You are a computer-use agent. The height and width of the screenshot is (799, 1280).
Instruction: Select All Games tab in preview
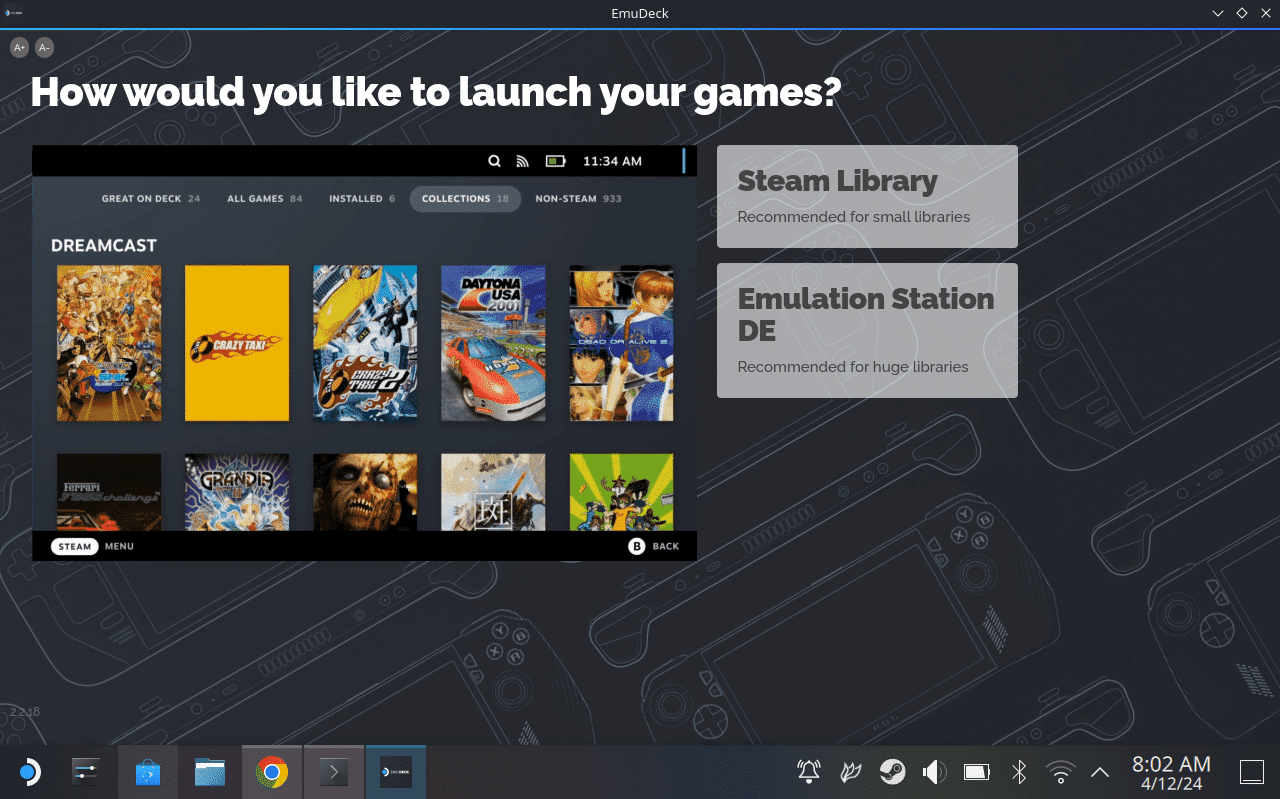point(265,198)
